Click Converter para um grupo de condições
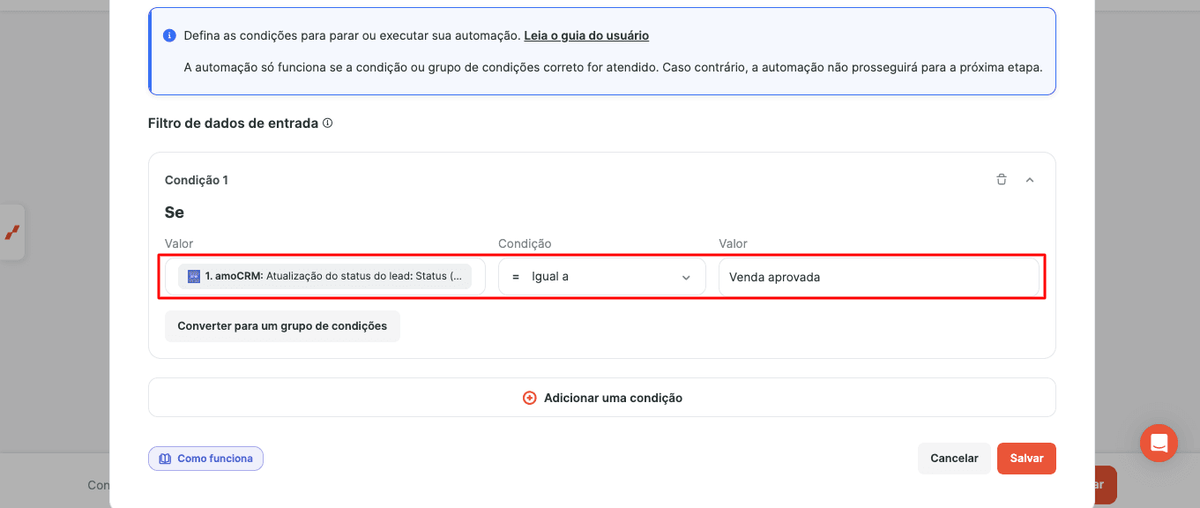Screen dimensions: 1200x508 pyautogui.click(x=282, y=326)
